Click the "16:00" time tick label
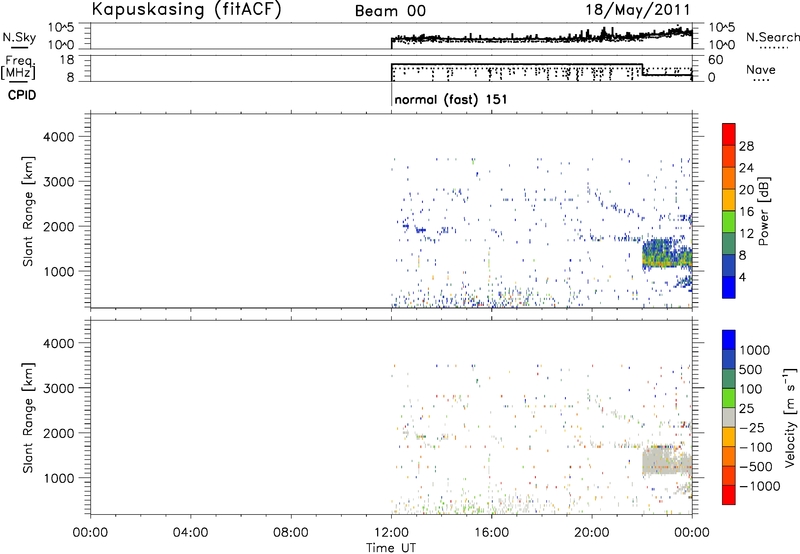 (x=491, y=533)
